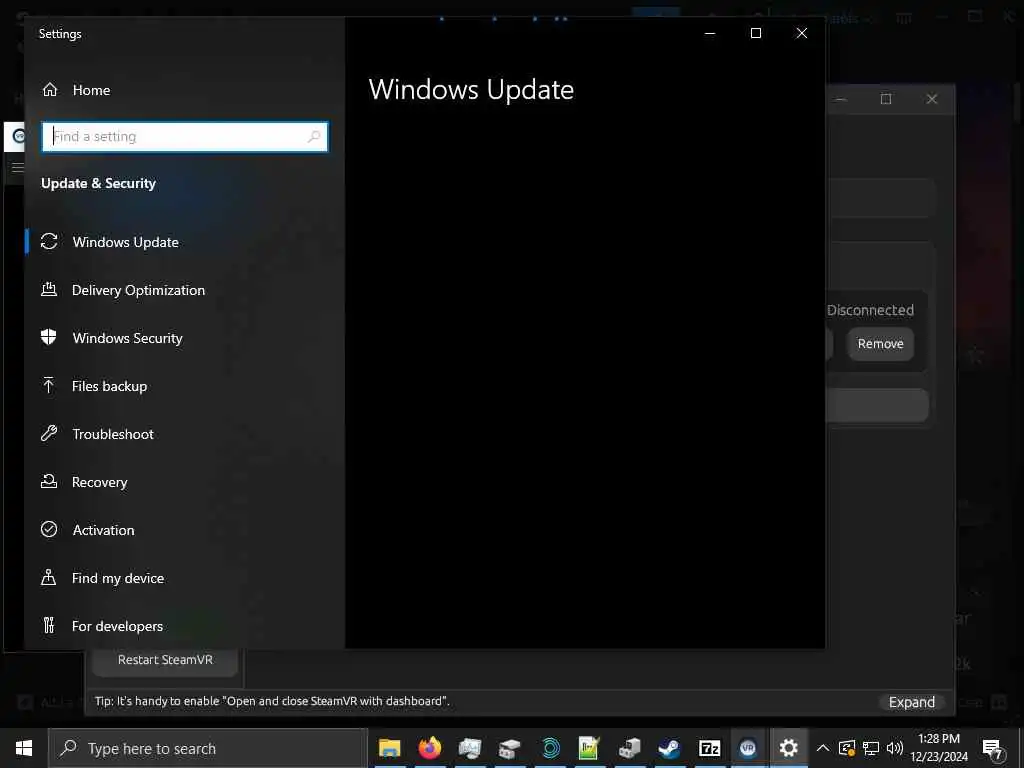
Task: Focus the Find a setting search box
Action: [184, 136]
